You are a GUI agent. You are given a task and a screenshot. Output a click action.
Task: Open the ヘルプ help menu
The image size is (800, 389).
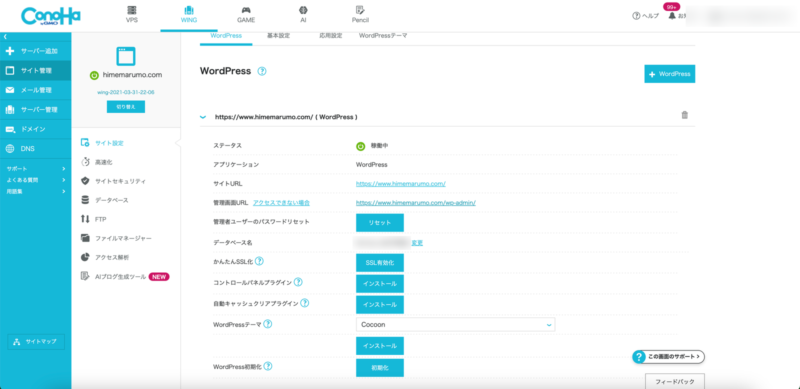coord(645,16)
